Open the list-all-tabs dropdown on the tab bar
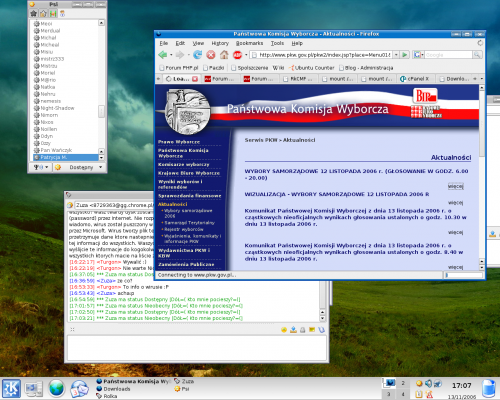 [482, 79]
